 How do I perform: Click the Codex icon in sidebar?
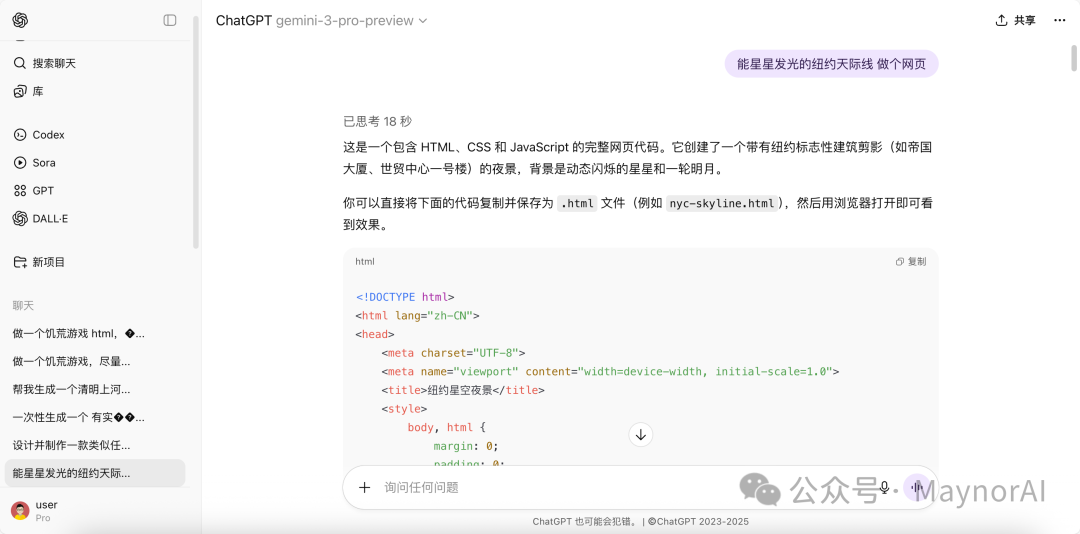tap(20, 135)
